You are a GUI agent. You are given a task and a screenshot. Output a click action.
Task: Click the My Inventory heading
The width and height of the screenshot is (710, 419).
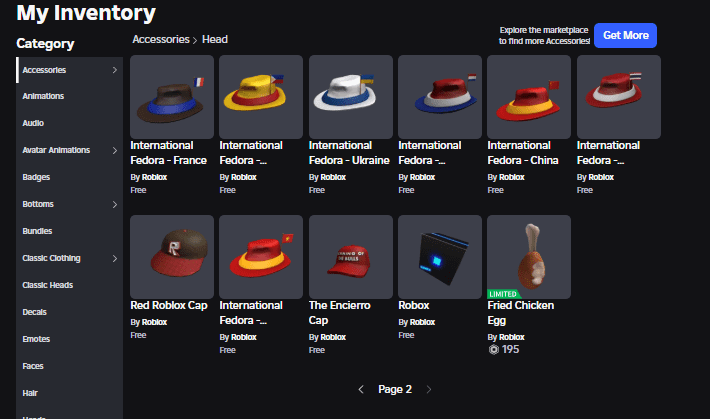[86, 13]
